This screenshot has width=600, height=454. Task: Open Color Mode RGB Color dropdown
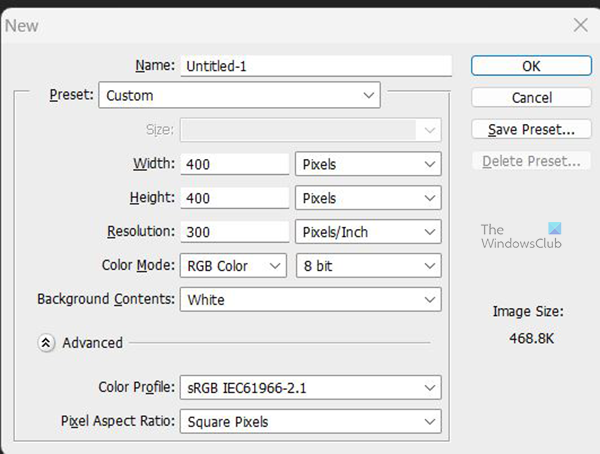tap(233, 266)
